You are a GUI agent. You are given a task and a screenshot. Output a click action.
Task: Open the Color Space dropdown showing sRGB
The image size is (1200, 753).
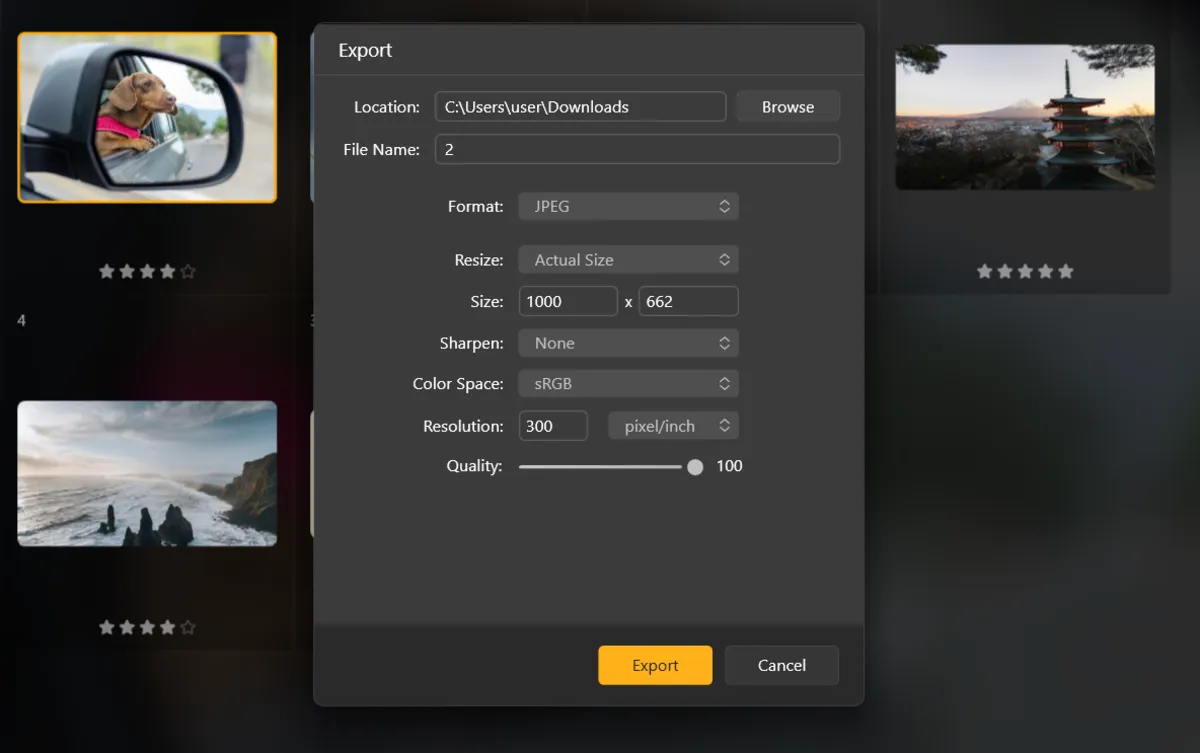[x=628, y=383]
